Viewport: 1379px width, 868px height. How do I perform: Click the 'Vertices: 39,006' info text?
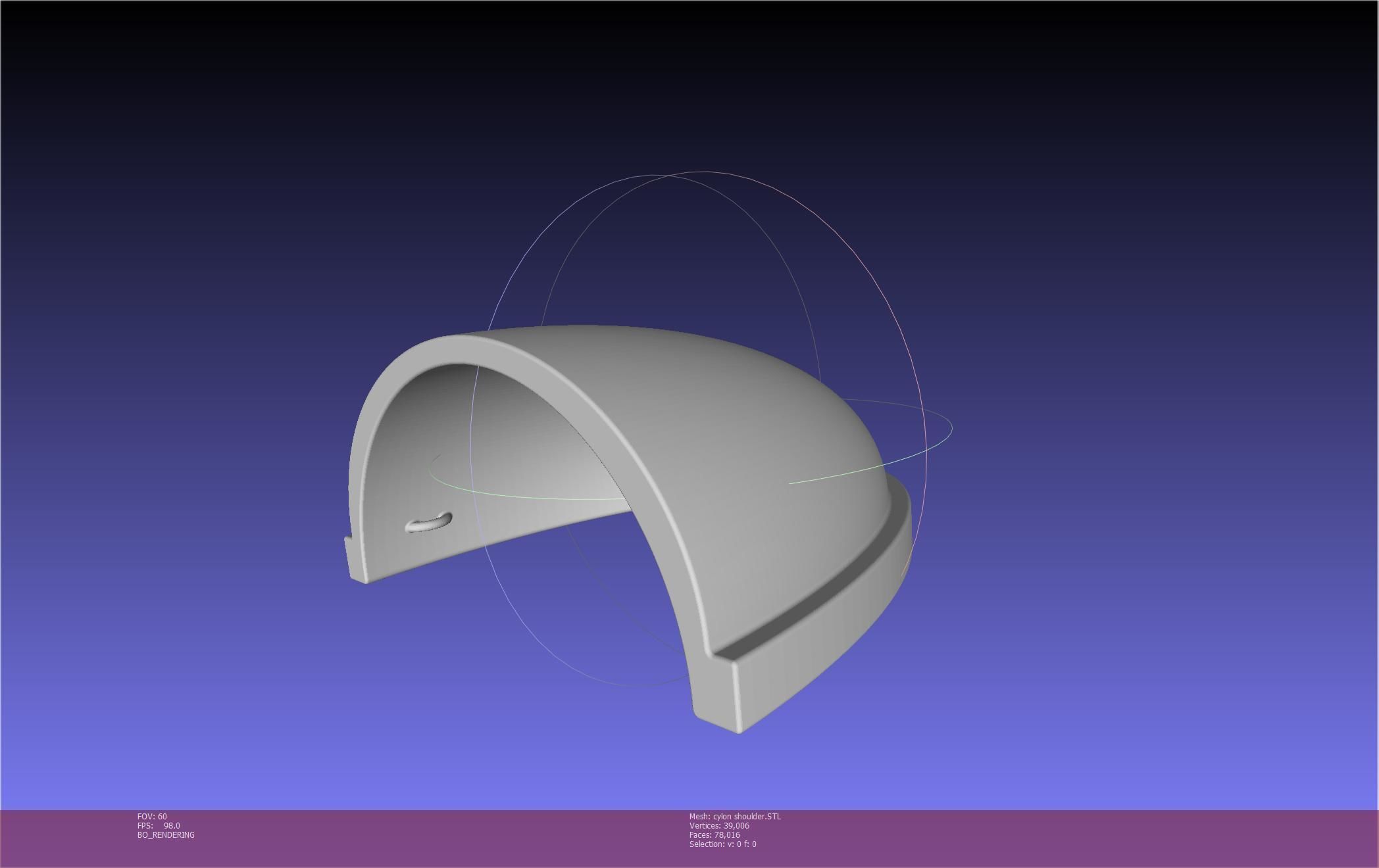[719, 826]
